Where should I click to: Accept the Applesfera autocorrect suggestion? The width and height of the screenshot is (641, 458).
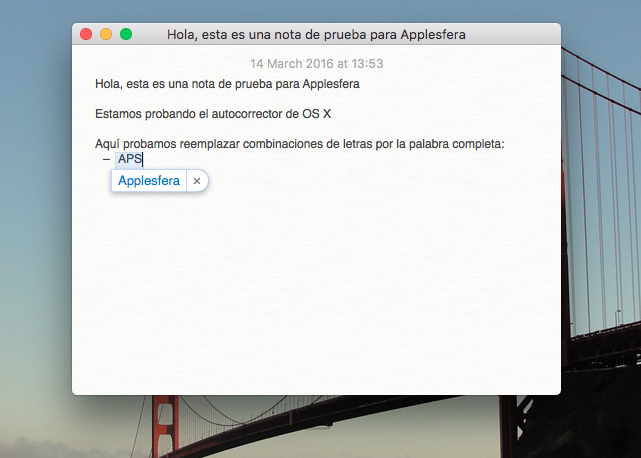(x=149, y=181)
